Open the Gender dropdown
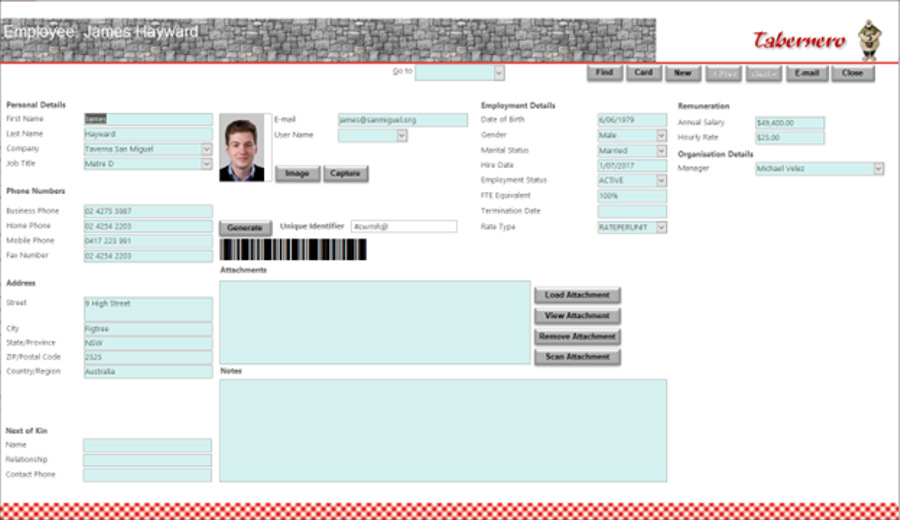The width and height of the screenshot is (900, 520). coord(661,135)
